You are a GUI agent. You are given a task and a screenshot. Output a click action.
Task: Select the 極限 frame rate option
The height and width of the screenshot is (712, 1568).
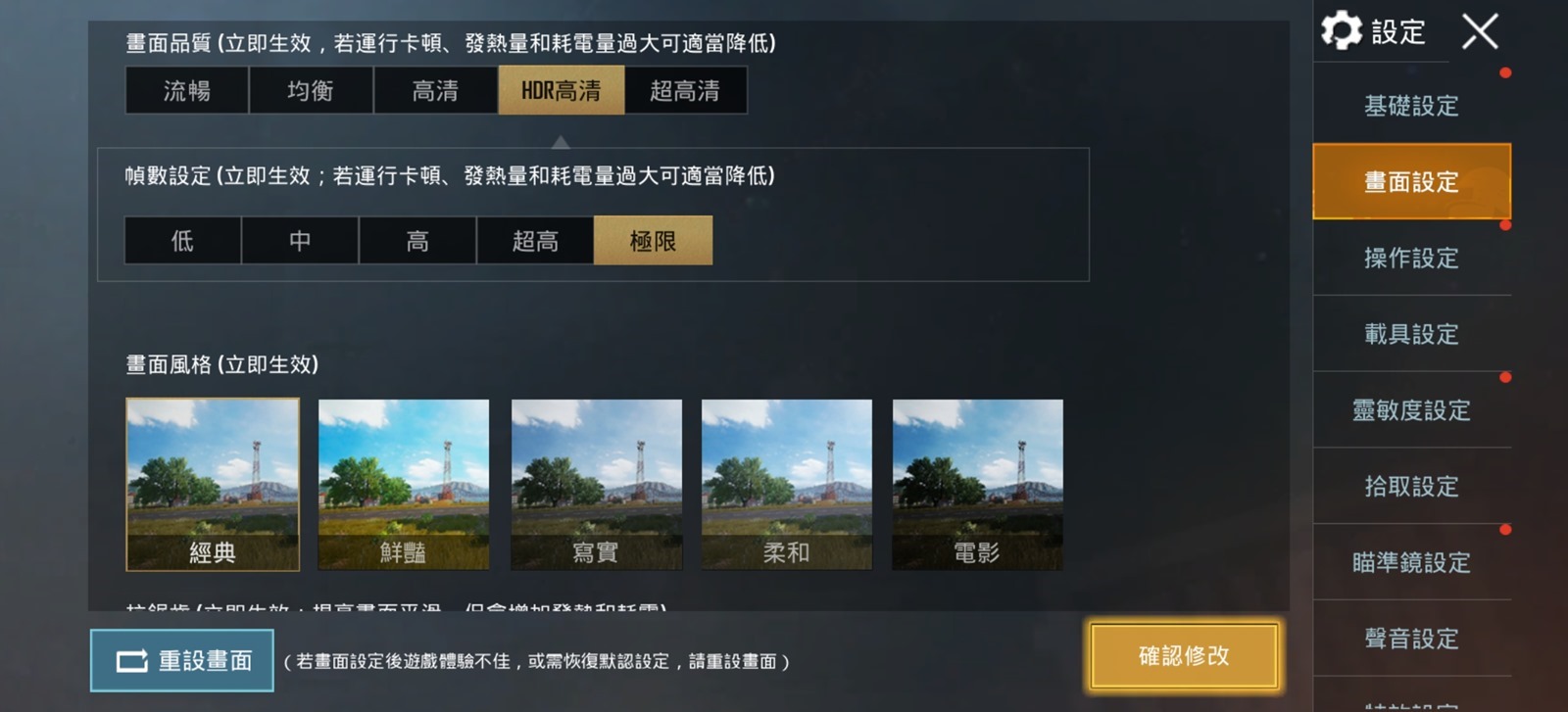coord(653,240)
